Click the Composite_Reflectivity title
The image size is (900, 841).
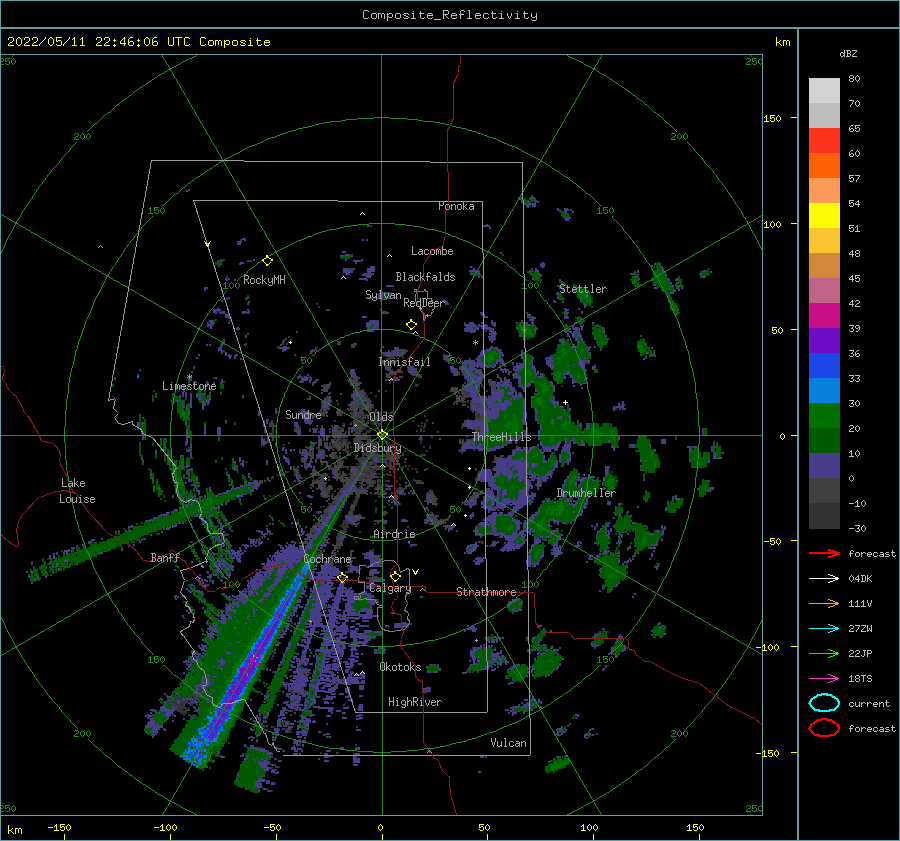click(x=450, y=15)
